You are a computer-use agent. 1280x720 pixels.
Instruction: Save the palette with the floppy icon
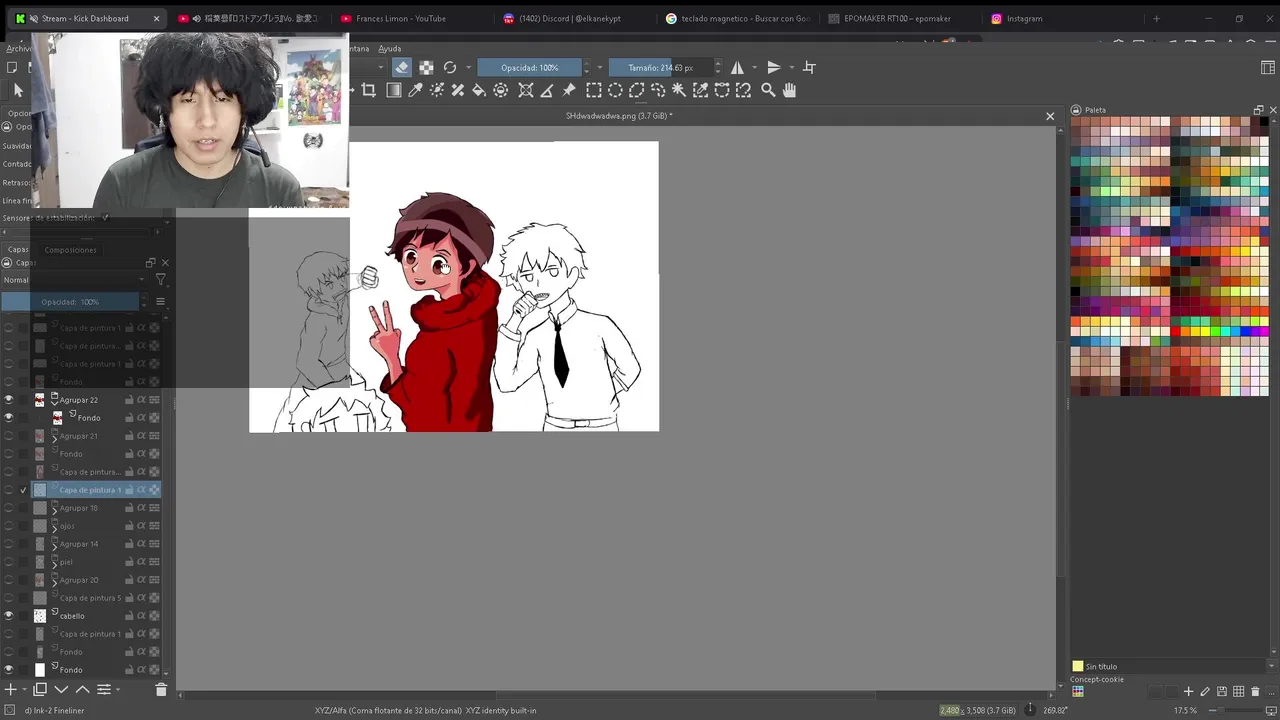tap(1222, 691)
